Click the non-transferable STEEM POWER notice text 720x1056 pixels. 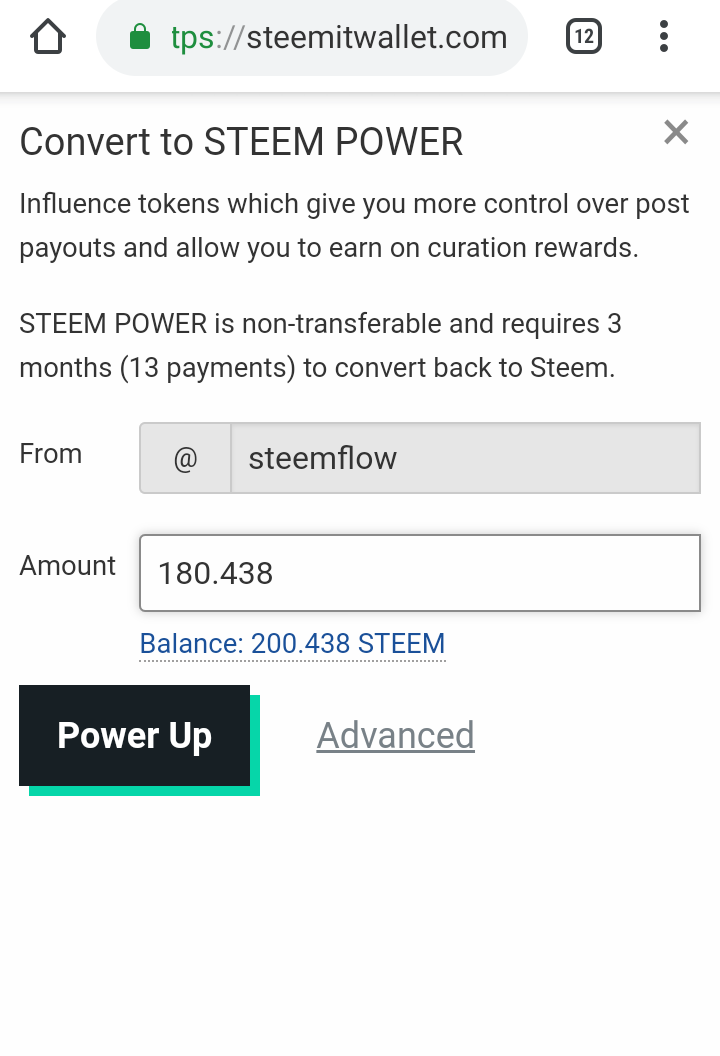(x=320, y=346)
